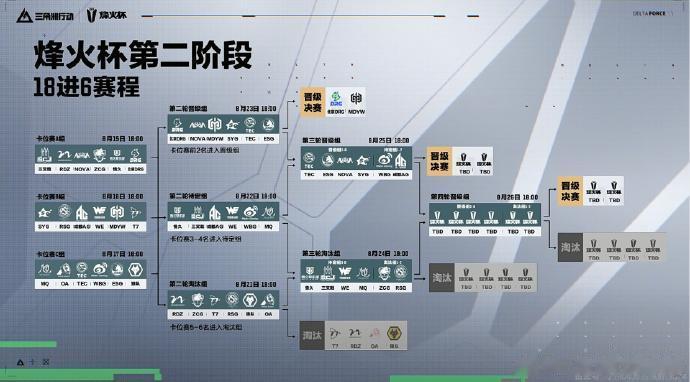Click the wolf logo in bottom 淘汰 box
Image resolution: width=690 pixels, height=382 pixels.
click(x=394, y=334)
